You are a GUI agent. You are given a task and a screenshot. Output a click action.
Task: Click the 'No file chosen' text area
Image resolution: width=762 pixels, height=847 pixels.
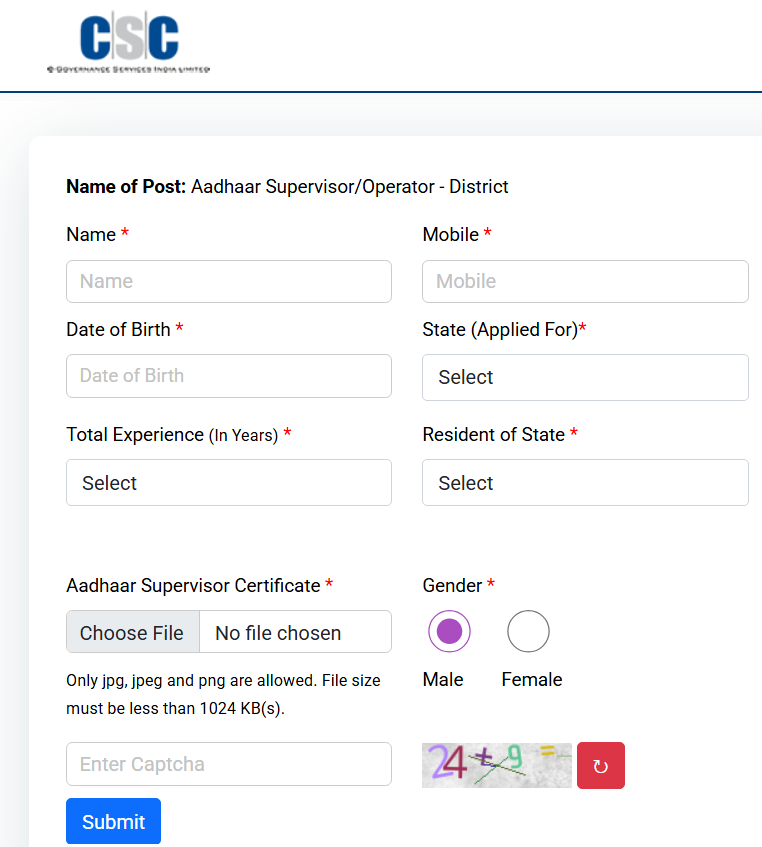(x=278, y=633)
